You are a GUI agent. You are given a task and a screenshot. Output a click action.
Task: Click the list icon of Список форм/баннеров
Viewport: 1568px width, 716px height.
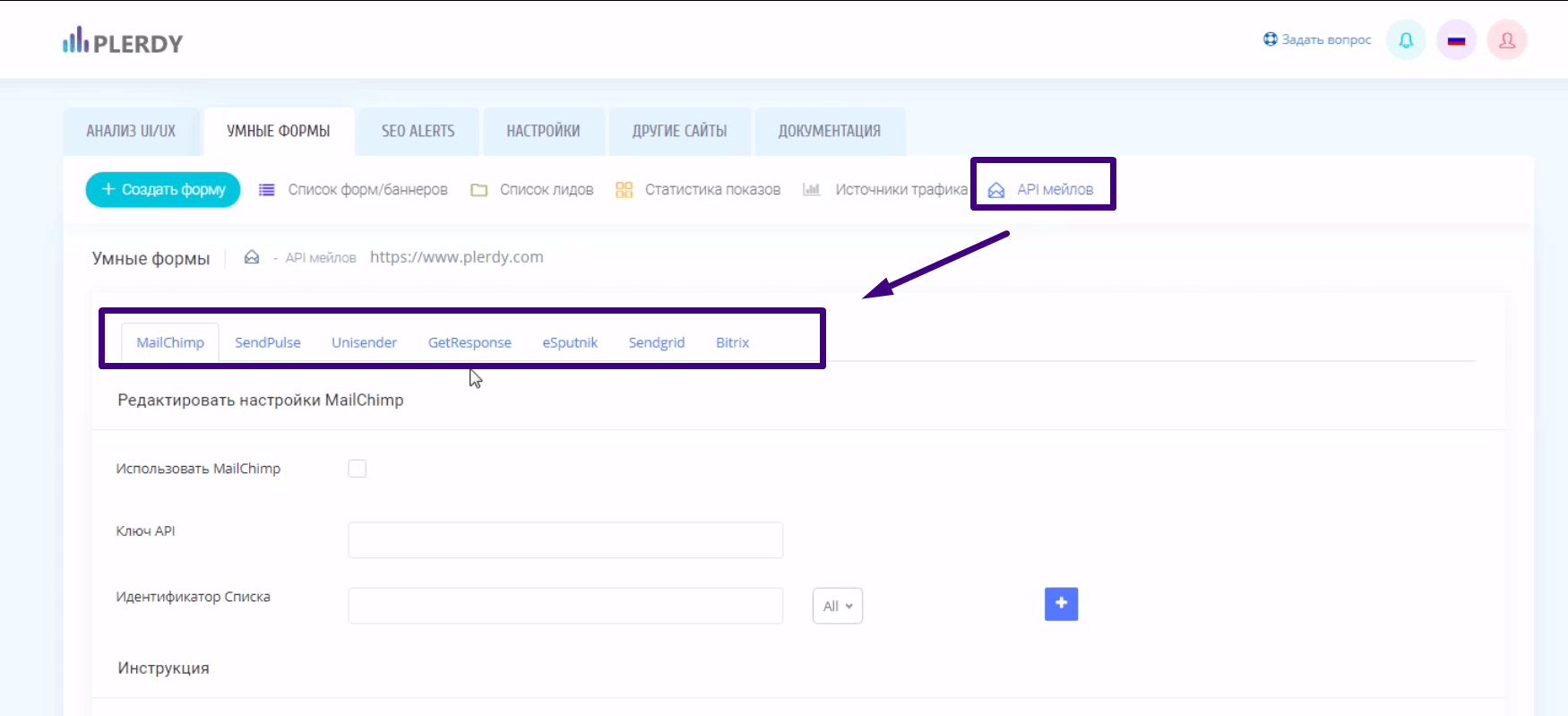point(266,190)
